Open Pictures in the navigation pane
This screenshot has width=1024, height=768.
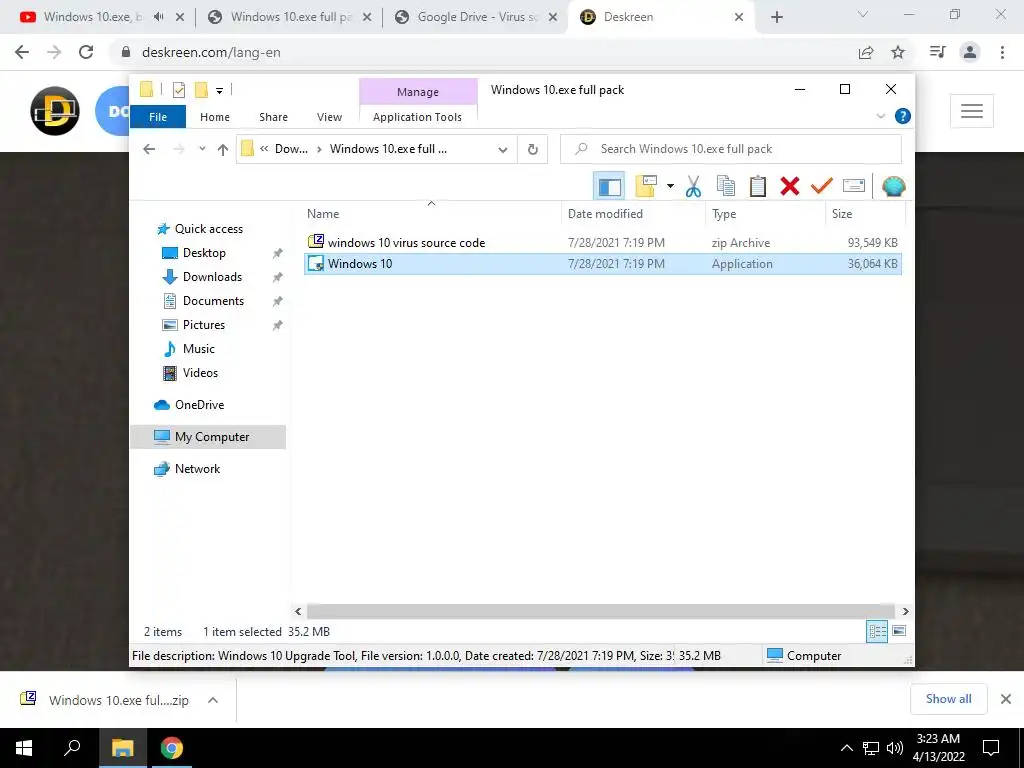pos(204,325)
